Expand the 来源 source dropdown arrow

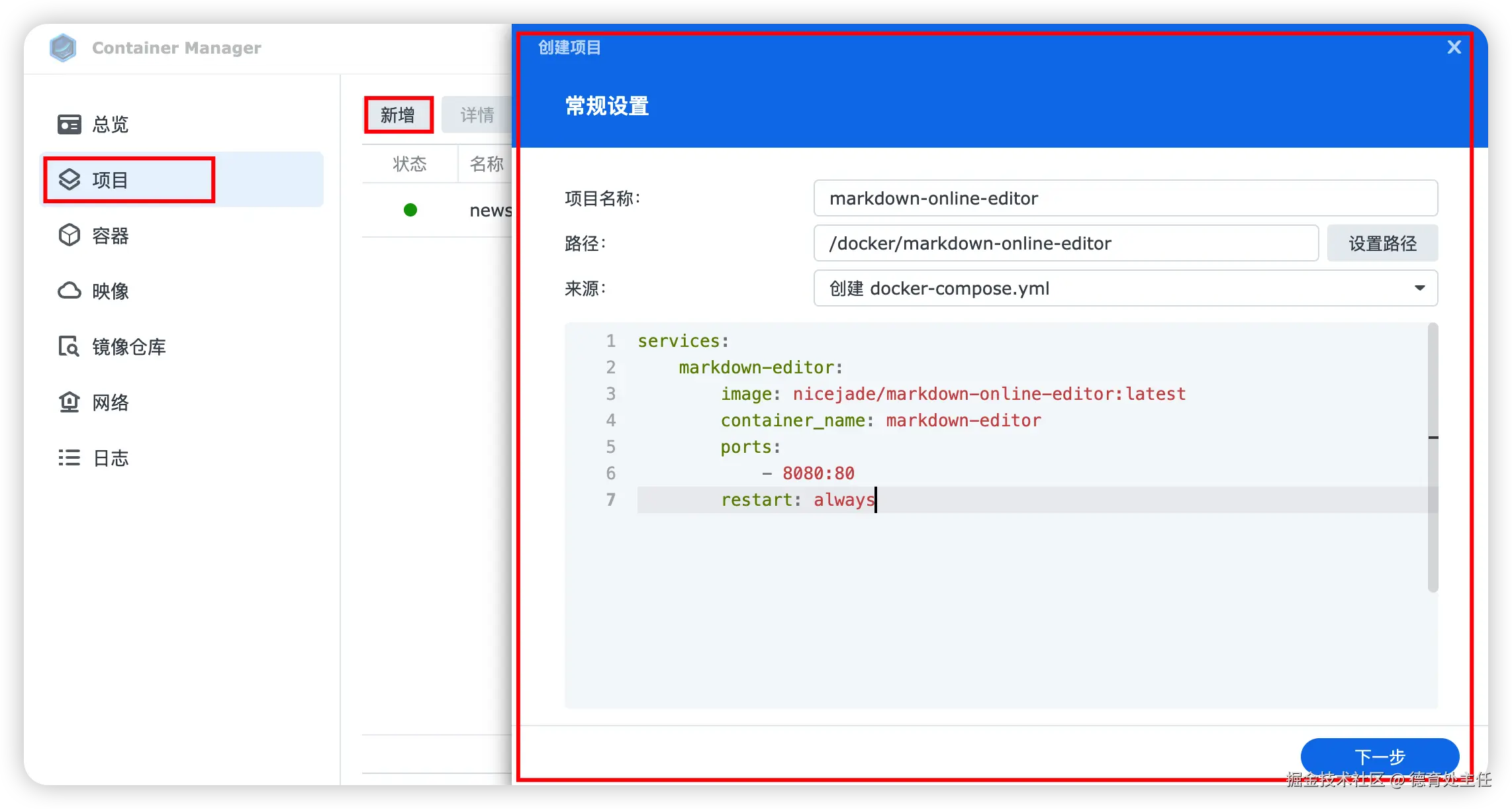tap(1419, 288)
